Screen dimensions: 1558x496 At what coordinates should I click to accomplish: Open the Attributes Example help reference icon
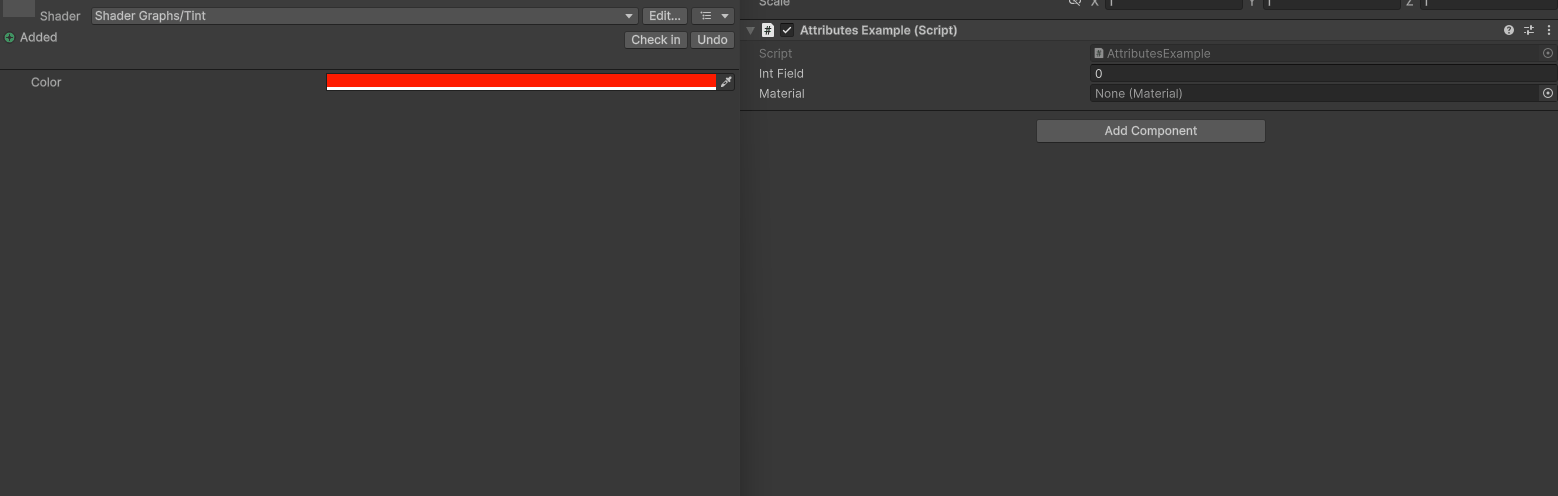(x=1509, y=30)
